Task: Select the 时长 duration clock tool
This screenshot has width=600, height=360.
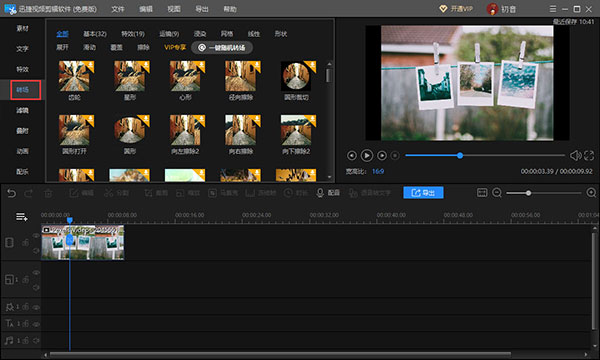Action: (296, 193)
